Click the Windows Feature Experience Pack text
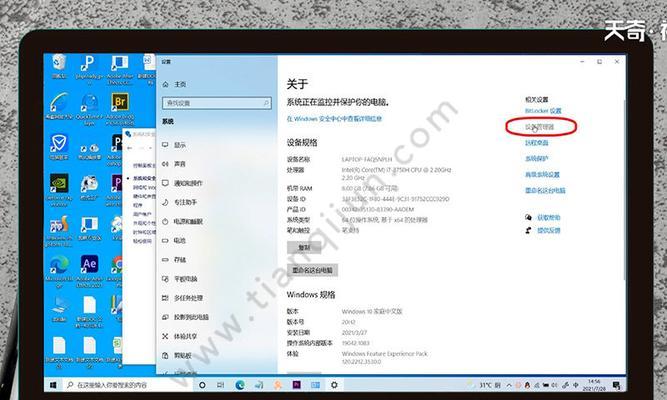The height and width of the screenshot is (400, 667). click(x=385, y=354)
